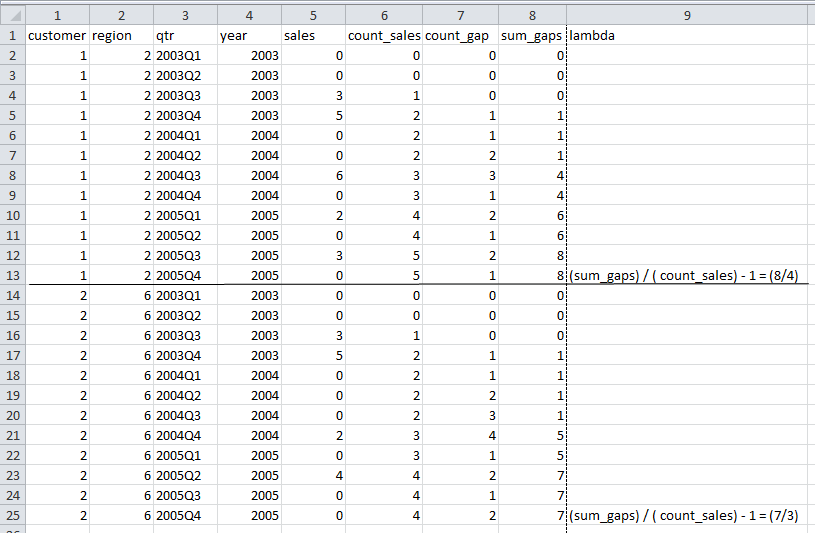Select row header 13
815x533 pixels.
[x=12, y=276]
